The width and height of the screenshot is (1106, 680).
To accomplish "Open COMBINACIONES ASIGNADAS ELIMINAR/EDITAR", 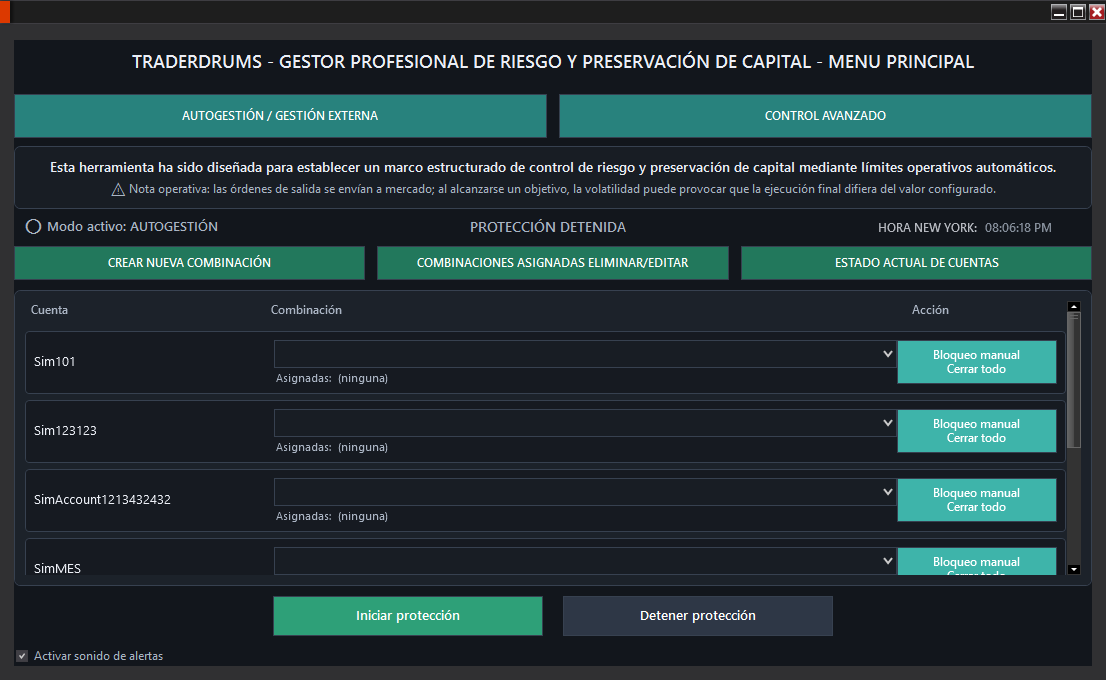I will (552, 263).
